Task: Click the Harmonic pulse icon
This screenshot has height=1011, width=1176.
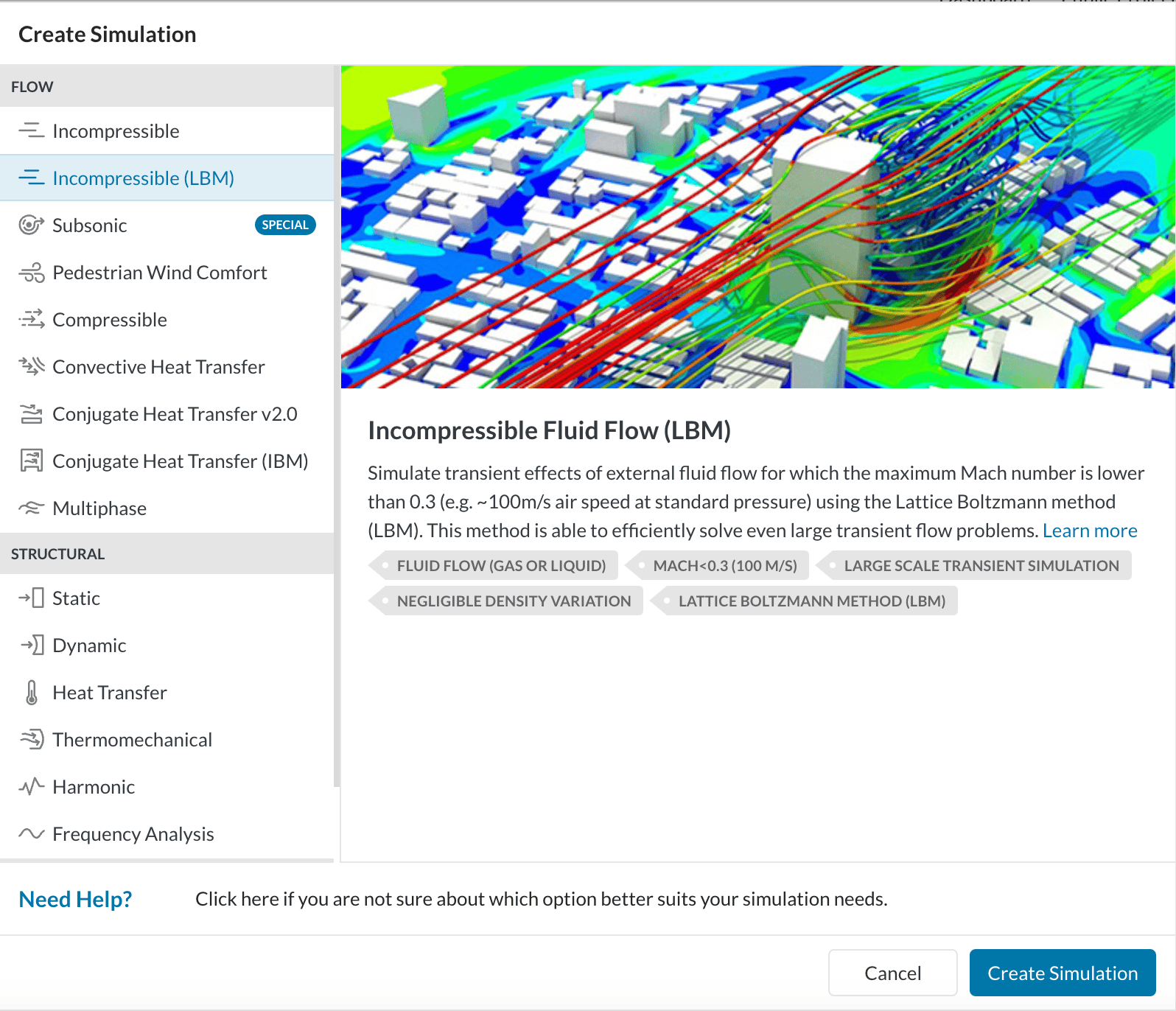Action: coord(31,787)
